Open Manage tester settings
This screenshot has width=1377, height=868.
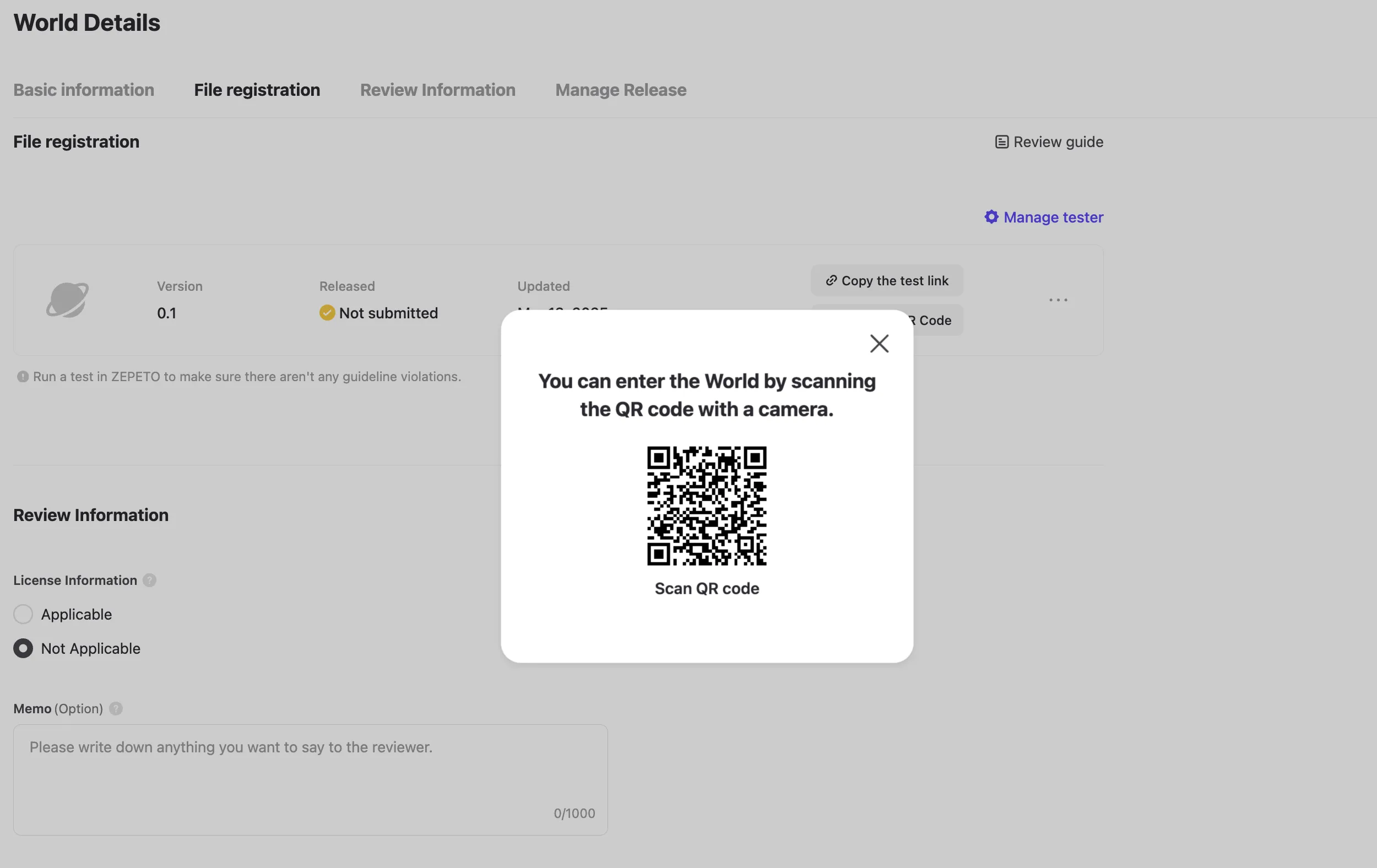point(1044,218)
